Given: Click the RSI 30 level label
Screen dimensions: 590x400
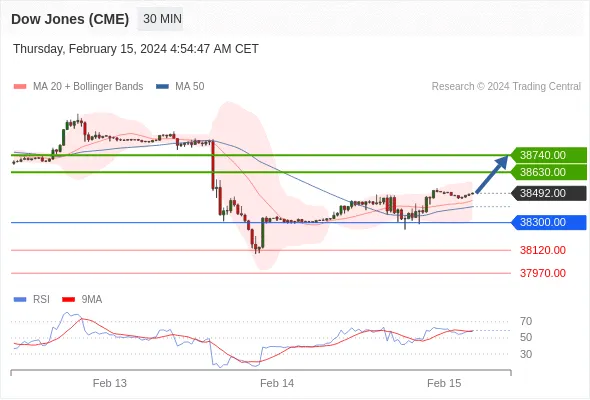Looking at the screenshot, I should (x=526, y=354).
